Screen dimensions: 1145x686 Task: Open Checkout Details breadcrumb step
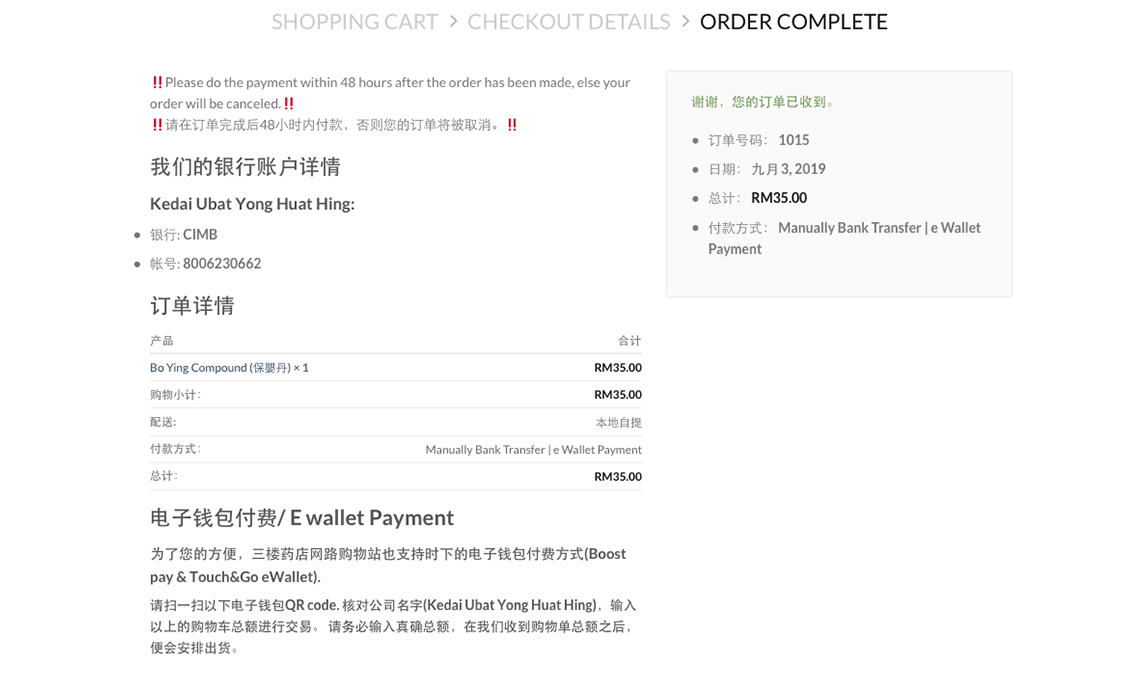tap(568, 22)
